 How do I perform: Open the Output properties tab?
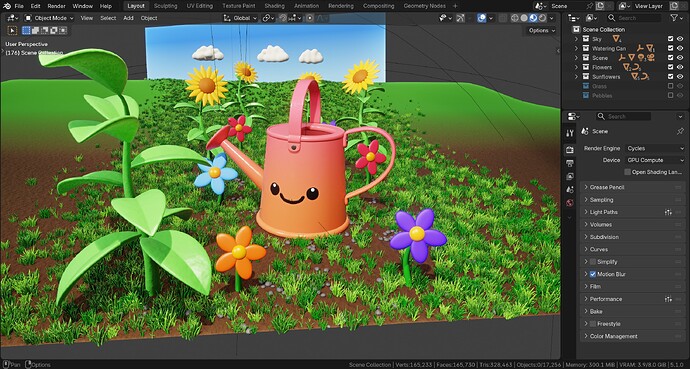pyautogui.click(x=569, y=163)
